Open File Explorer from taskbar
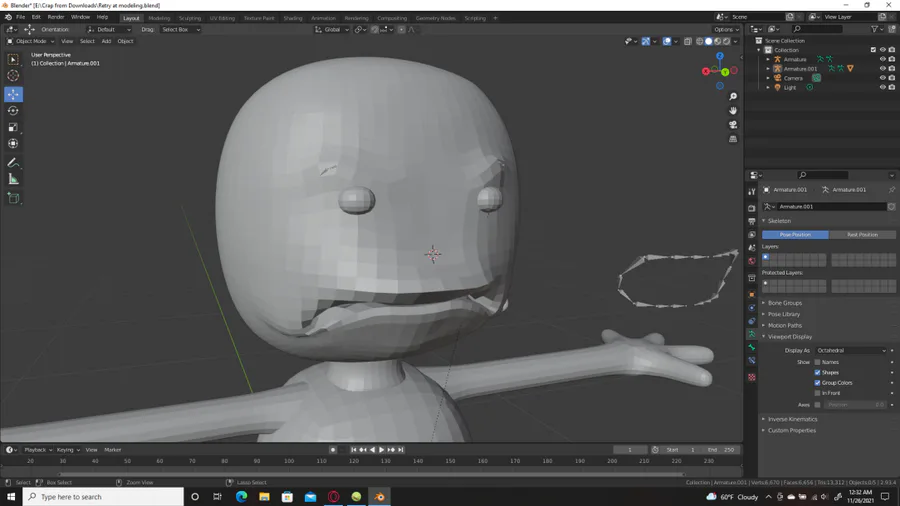 pyautogui.click(x=264, y=497)
